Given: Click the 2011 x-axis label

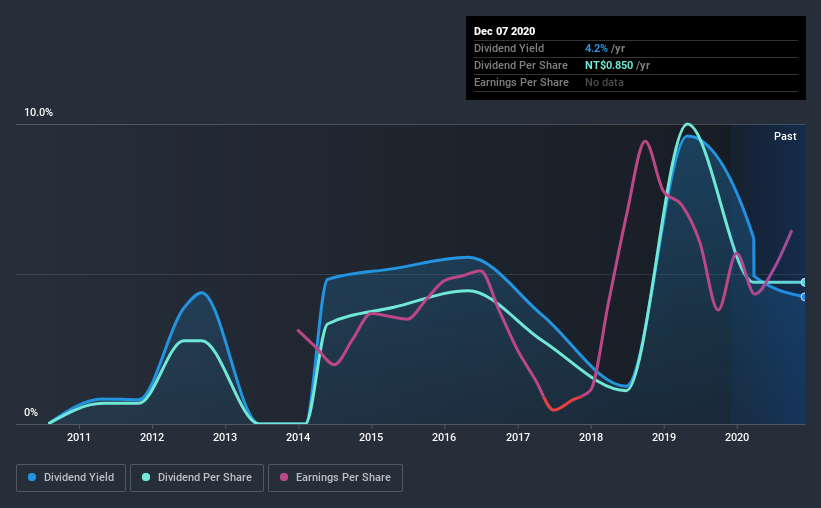Looking at the screenshot, I should click(x=79, y=437).
